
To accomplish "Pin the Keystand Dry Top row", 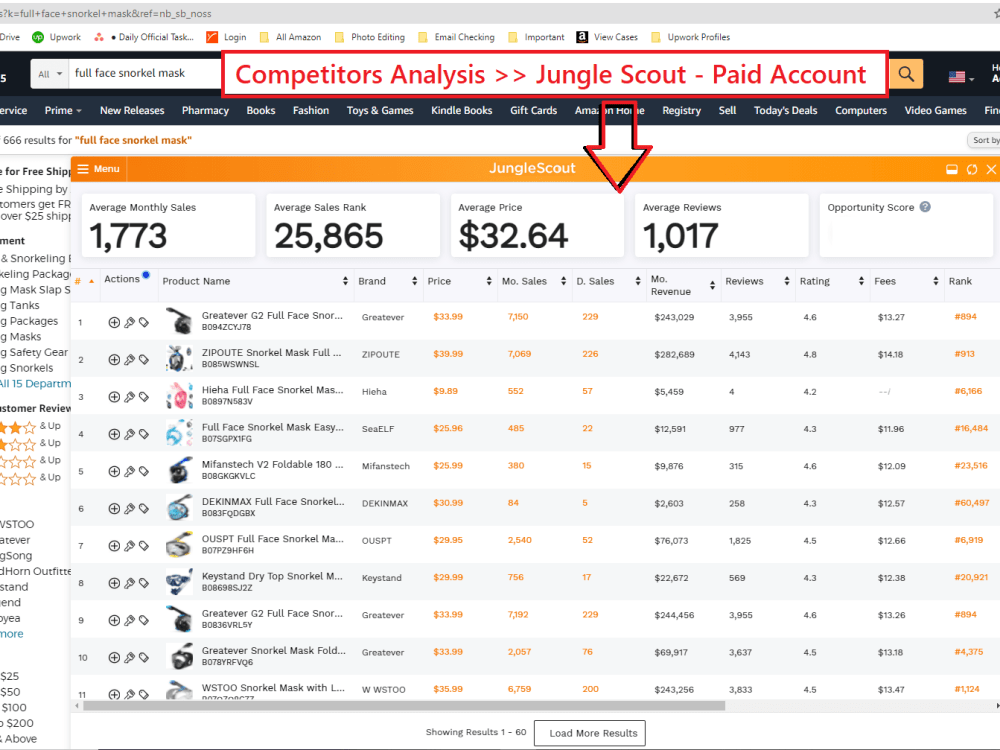I will click(x=129, y=583).
